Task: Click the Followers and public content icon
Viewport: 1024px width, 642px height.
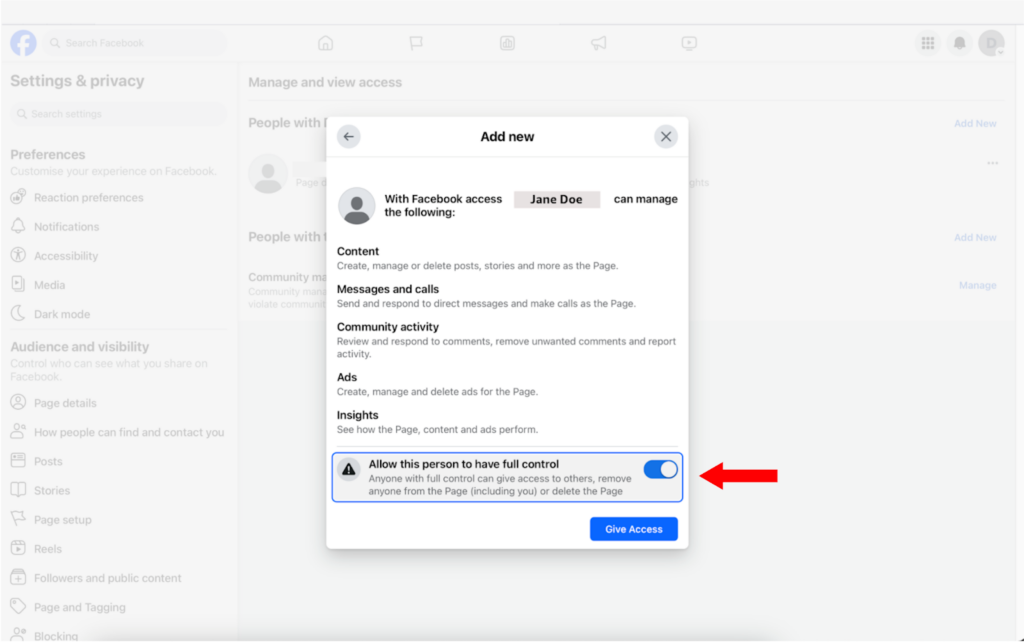Action: (18, 577)
